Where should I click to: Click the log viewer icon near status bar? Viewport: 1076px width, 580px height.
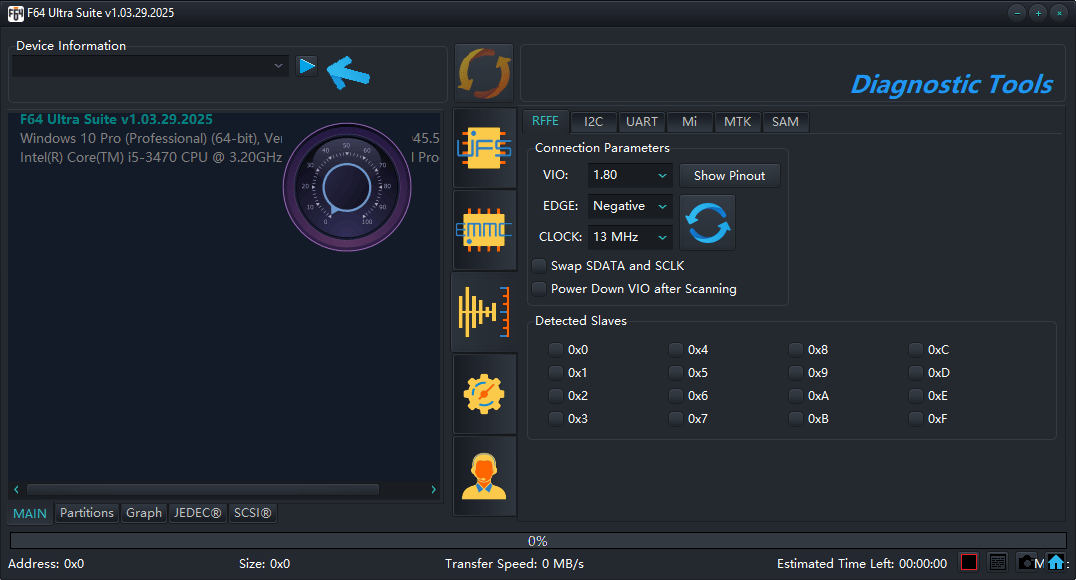click(997, 562)
